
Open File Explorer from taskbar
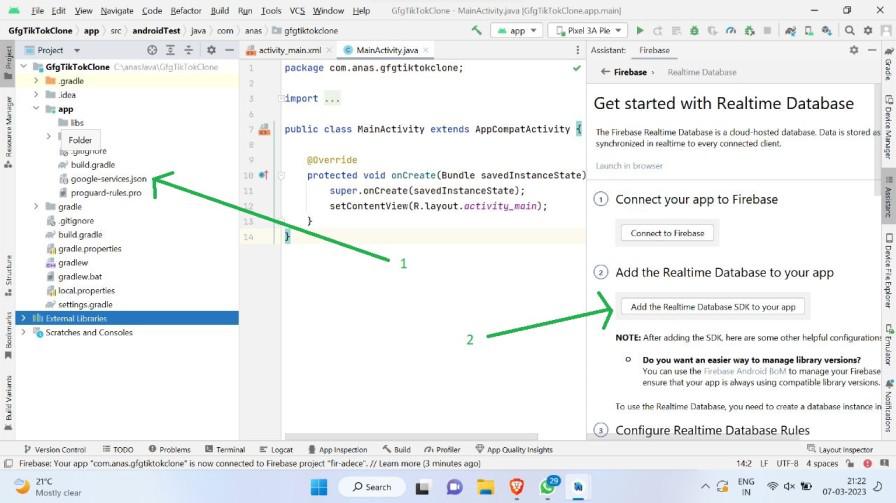coord(486,487)
